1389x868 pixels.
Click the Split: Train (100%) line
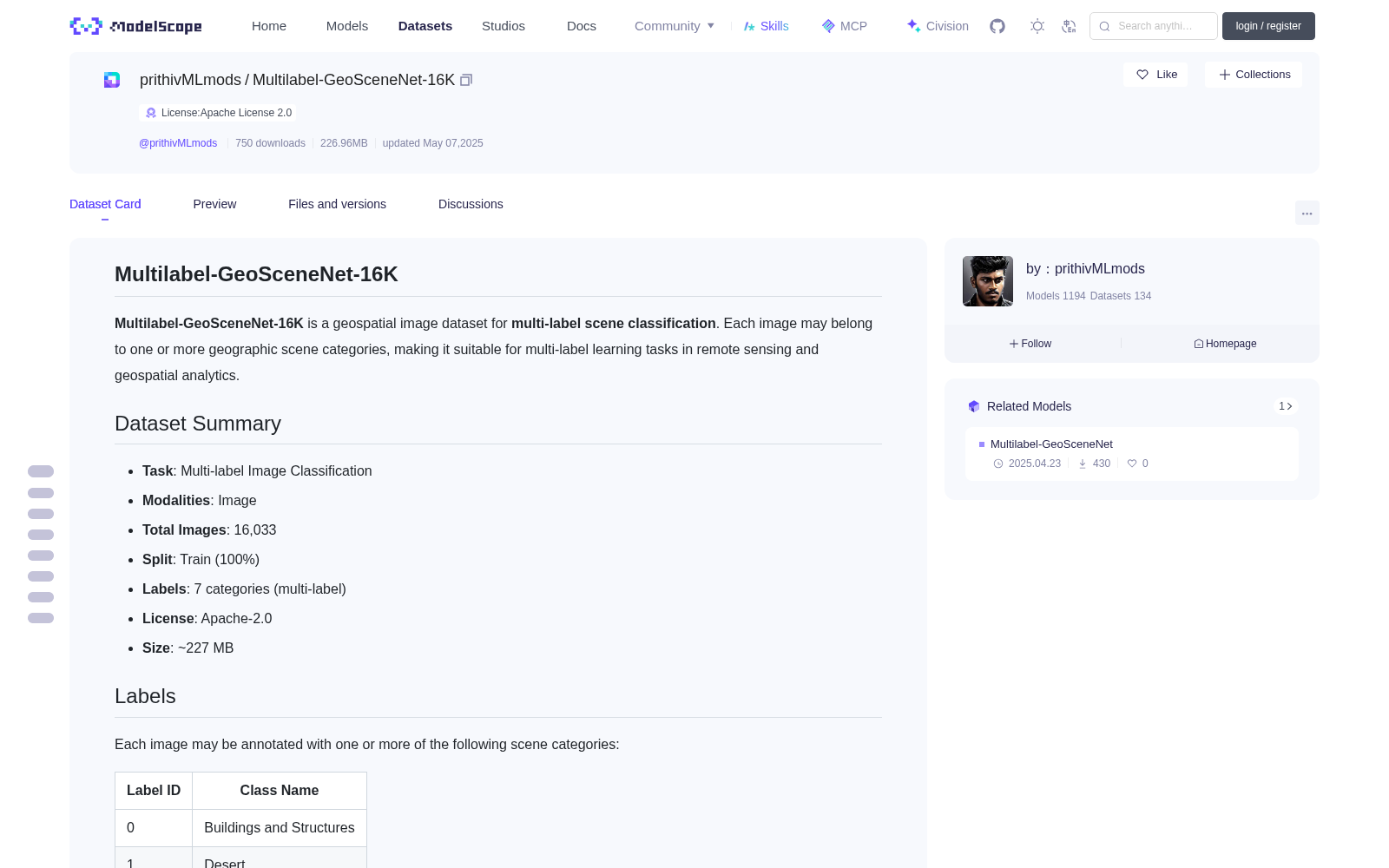tap(201, 560)
